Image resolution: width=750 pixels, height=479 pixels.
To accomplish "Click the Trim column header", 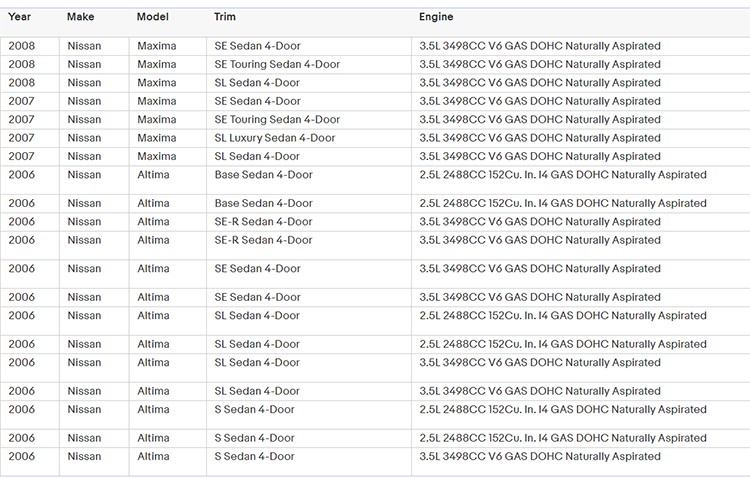I will pos(225,17).
